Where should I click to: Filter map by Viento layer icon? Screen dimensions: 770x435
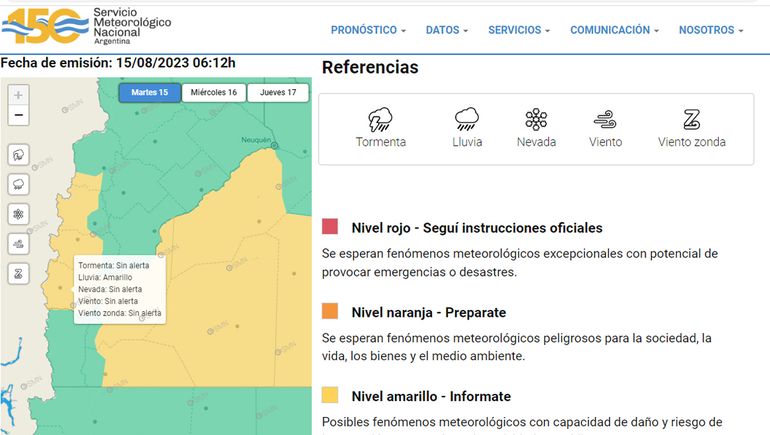click(18, 244)
